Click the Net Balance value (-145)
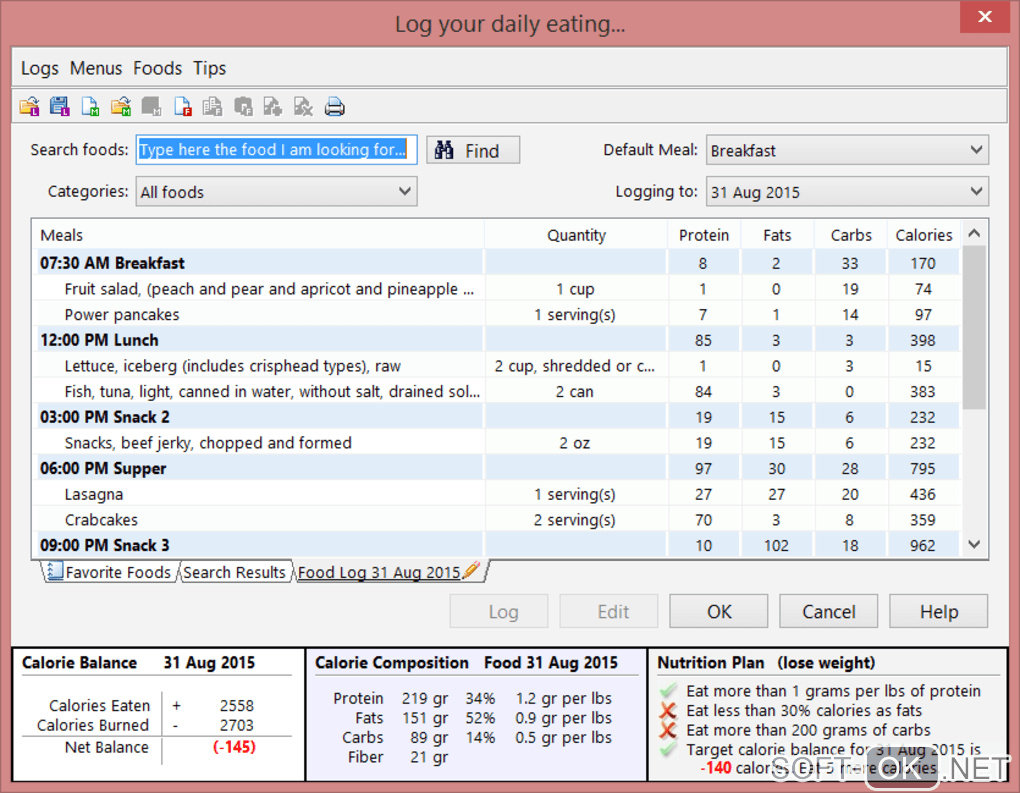The width and height of the screenshot is (1020, 793). pos(234,747)
